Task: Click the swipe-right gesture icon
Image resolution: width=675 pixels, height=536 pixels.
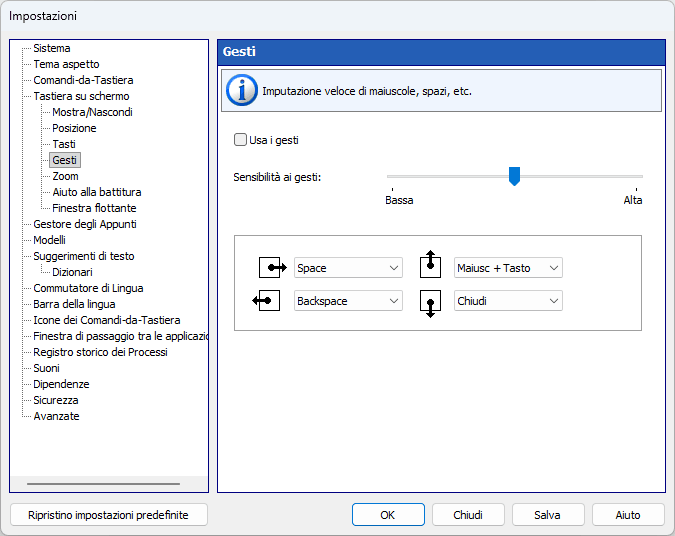Action: (272, 268)
